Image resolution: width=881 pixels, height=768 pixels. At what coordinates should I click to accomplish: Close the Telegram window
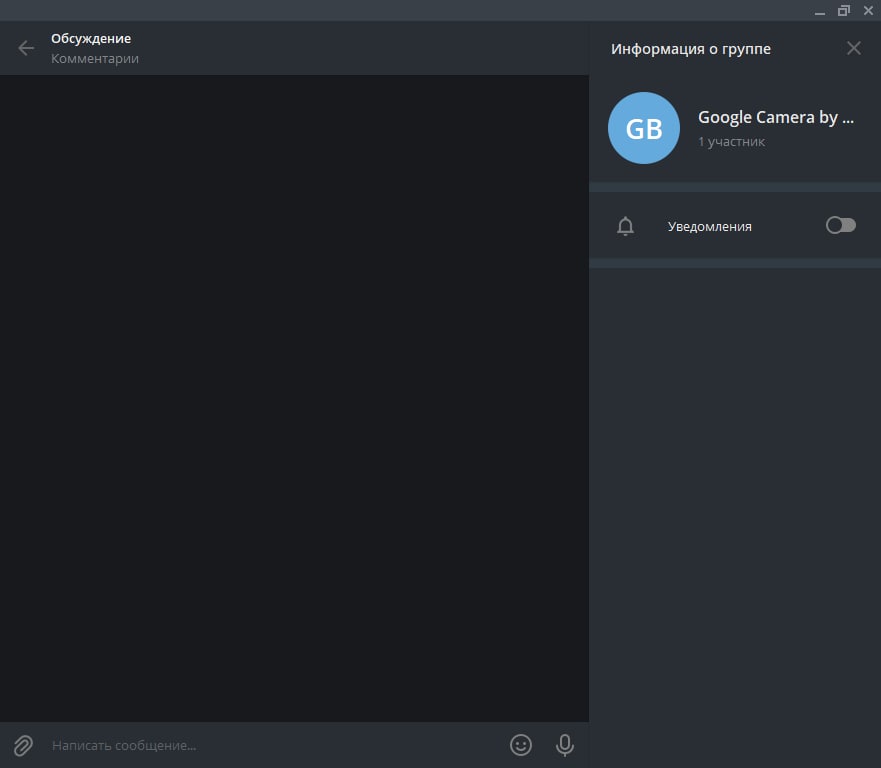tap(868, 11)
